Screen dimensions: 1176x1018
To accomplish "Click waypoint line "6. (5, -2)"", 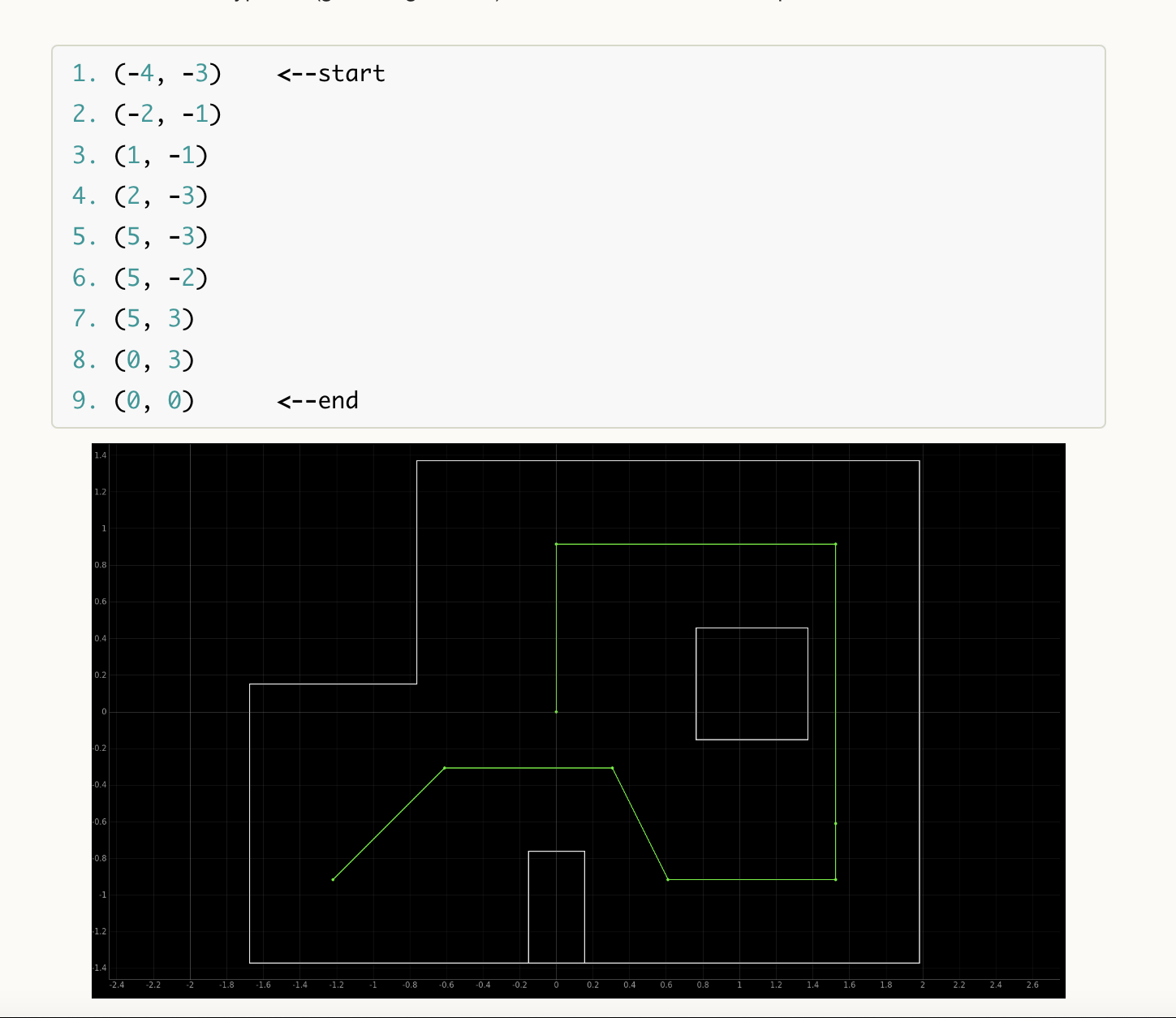I will click(x=140, y=278).
